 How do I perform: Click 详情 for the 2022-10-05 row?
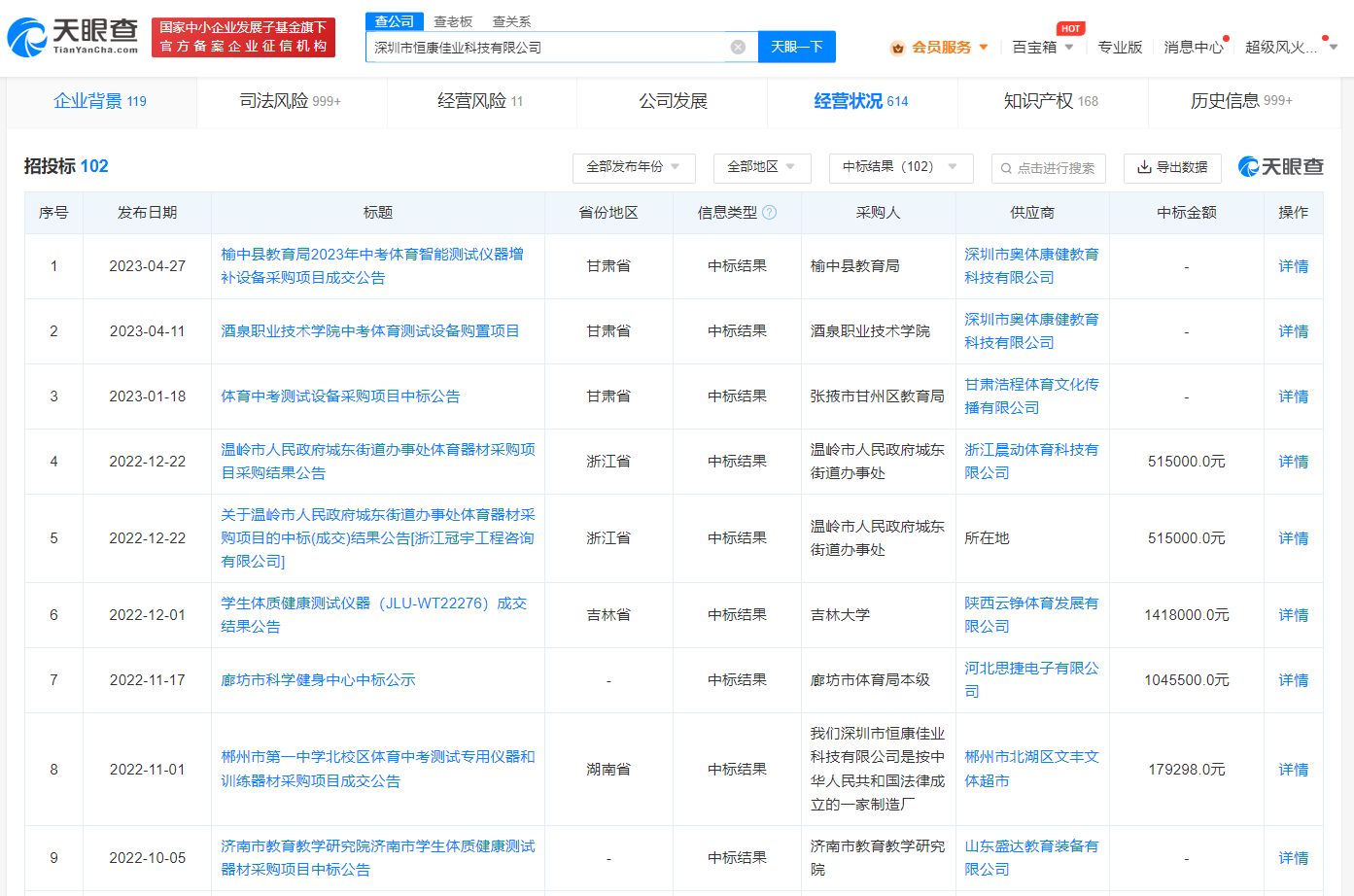coord(1293,857)
